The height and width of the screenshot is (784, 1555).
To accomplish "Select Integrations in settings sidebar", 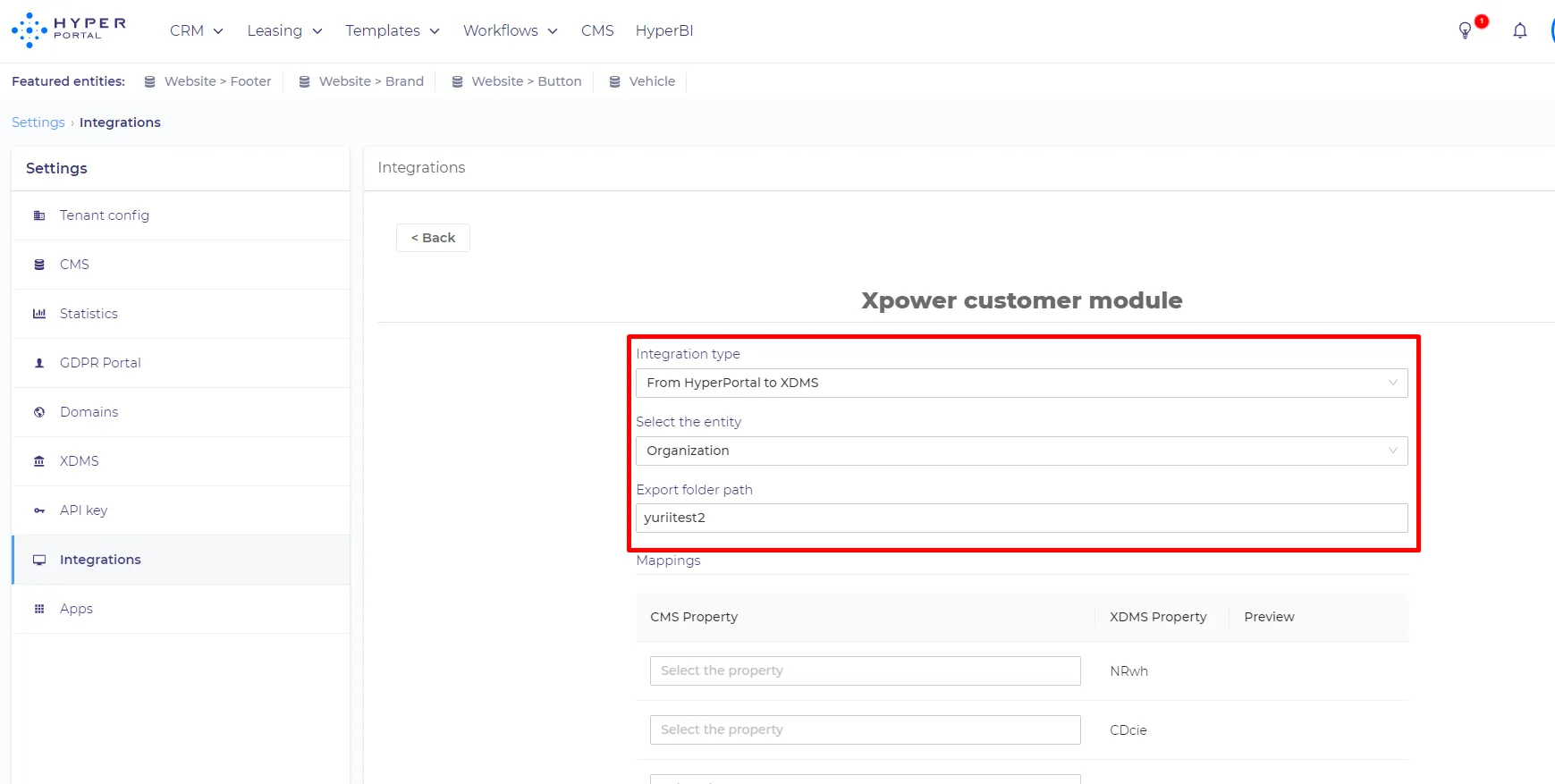I will (181, 560).
